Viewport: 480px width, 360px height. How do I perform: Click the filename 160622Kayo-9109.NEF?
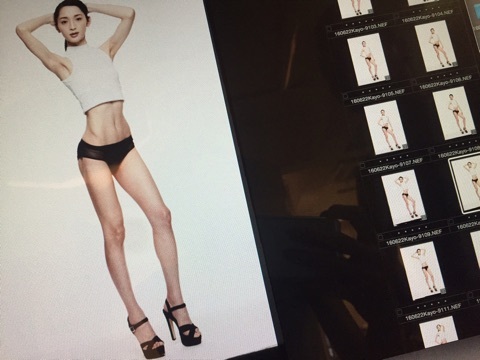point(414,237)
